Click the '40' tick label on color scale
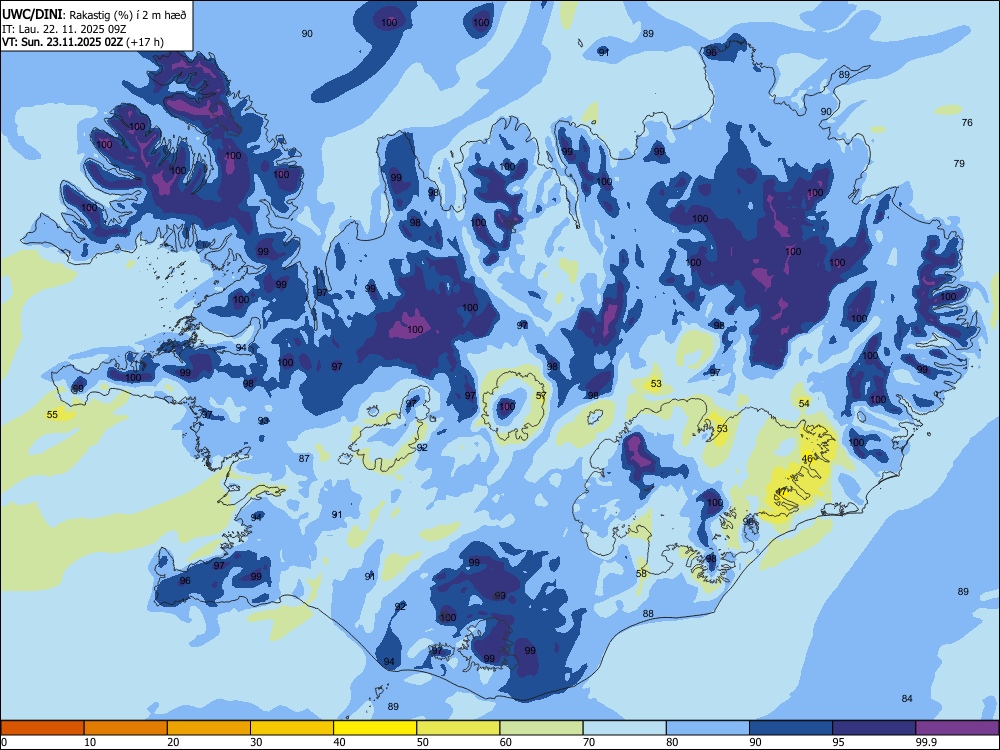1000x750 pixels. tap(339, 742)
